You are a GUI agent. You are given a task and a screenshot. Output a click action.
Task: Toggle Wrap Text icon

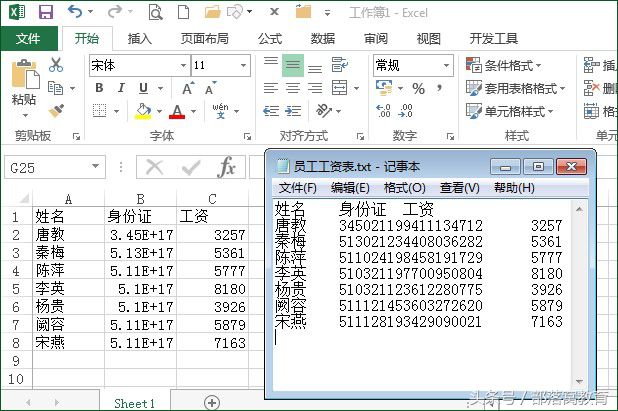[339, 65]
